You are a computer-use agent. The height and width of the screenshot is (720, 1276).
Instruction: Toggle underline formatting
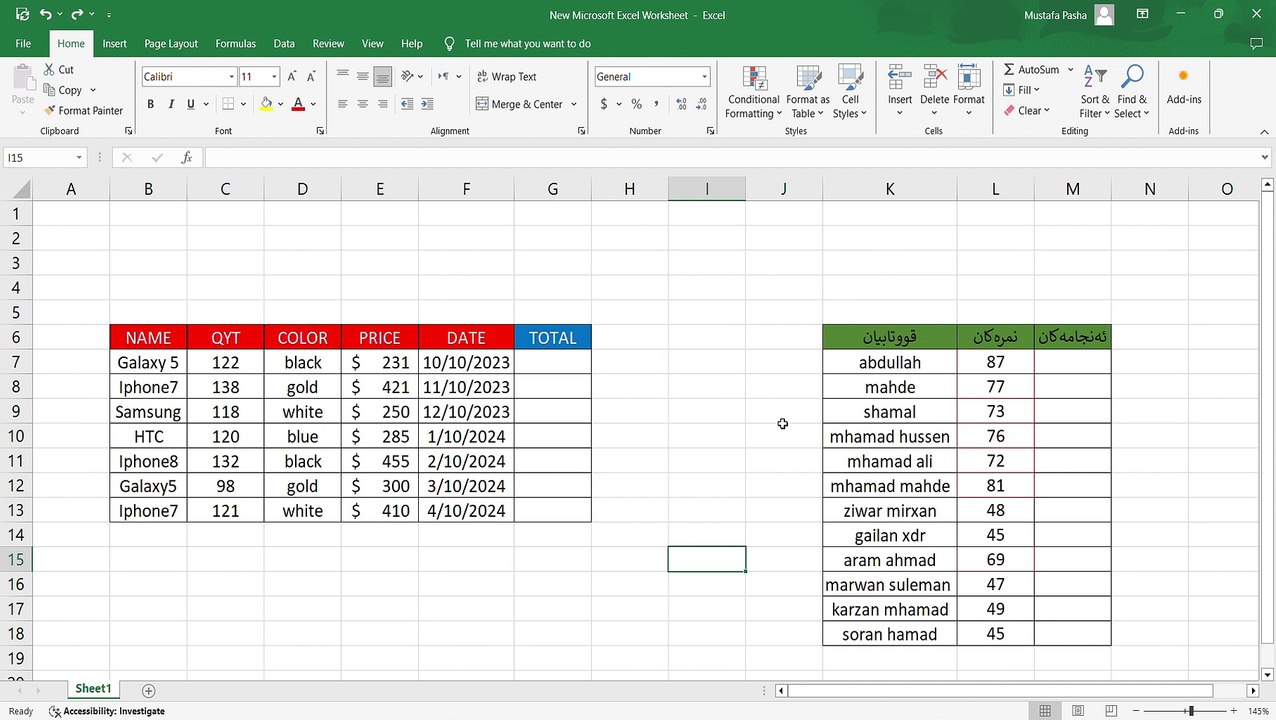[190, 104]
